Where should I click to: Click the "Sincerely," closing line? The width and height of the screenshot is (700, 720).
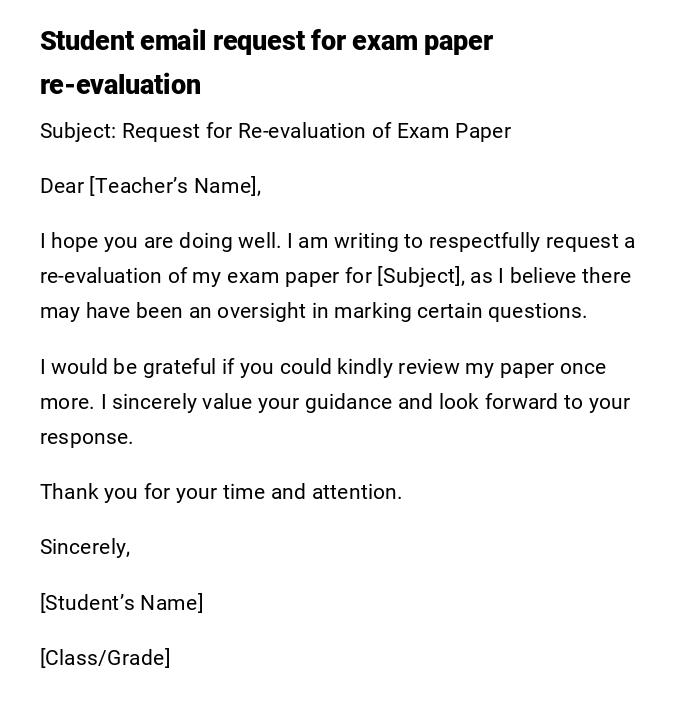tap(85, 547)
